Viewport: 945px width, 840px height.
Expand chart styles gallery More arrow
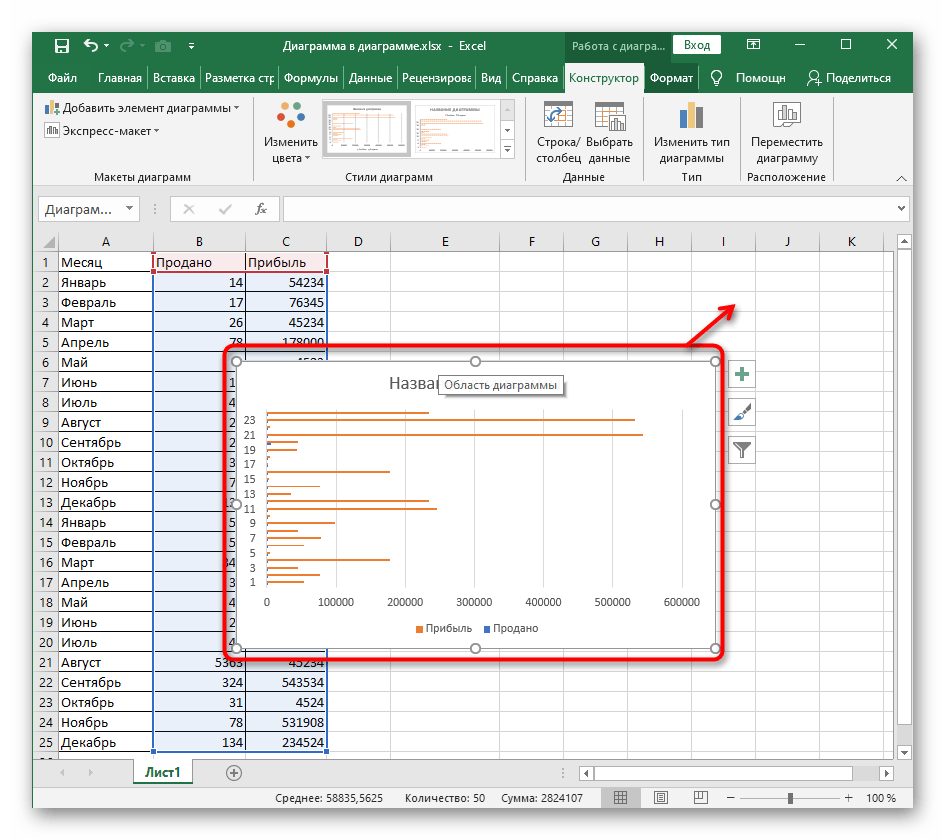pyautogui.click(x=507, y=149)
